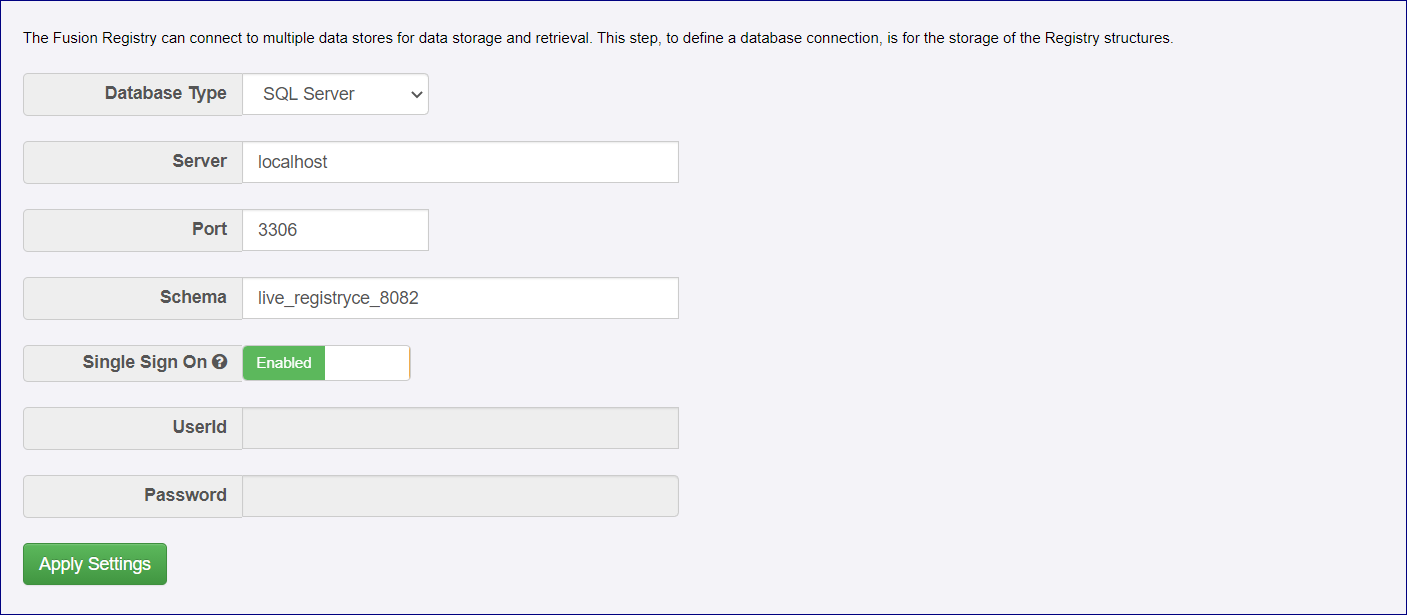Click the Database Type label
This screenshot has height=615, width=1407.
pos(165,93)
